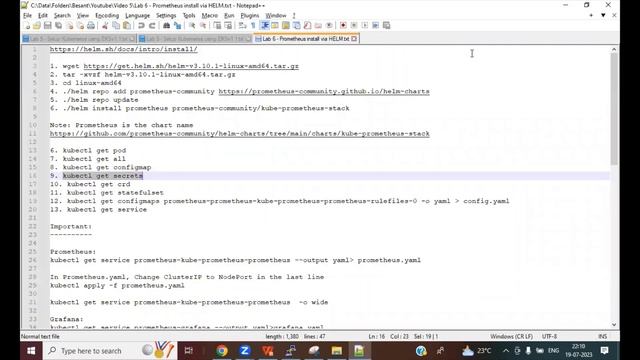Open Google Chrome from the taskbar
The image size is (640, 360).
click(222, 351)
